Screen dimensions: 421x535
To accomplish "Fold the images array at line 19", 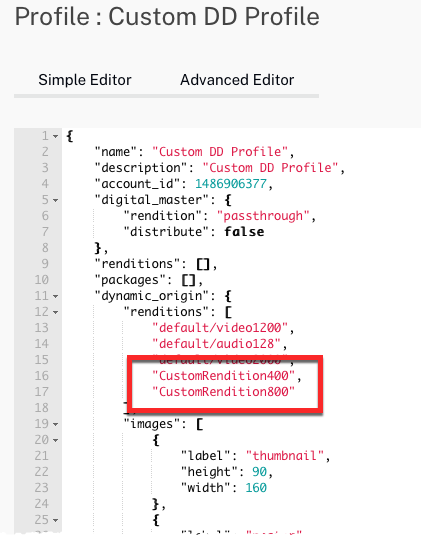I will [56, 424].
